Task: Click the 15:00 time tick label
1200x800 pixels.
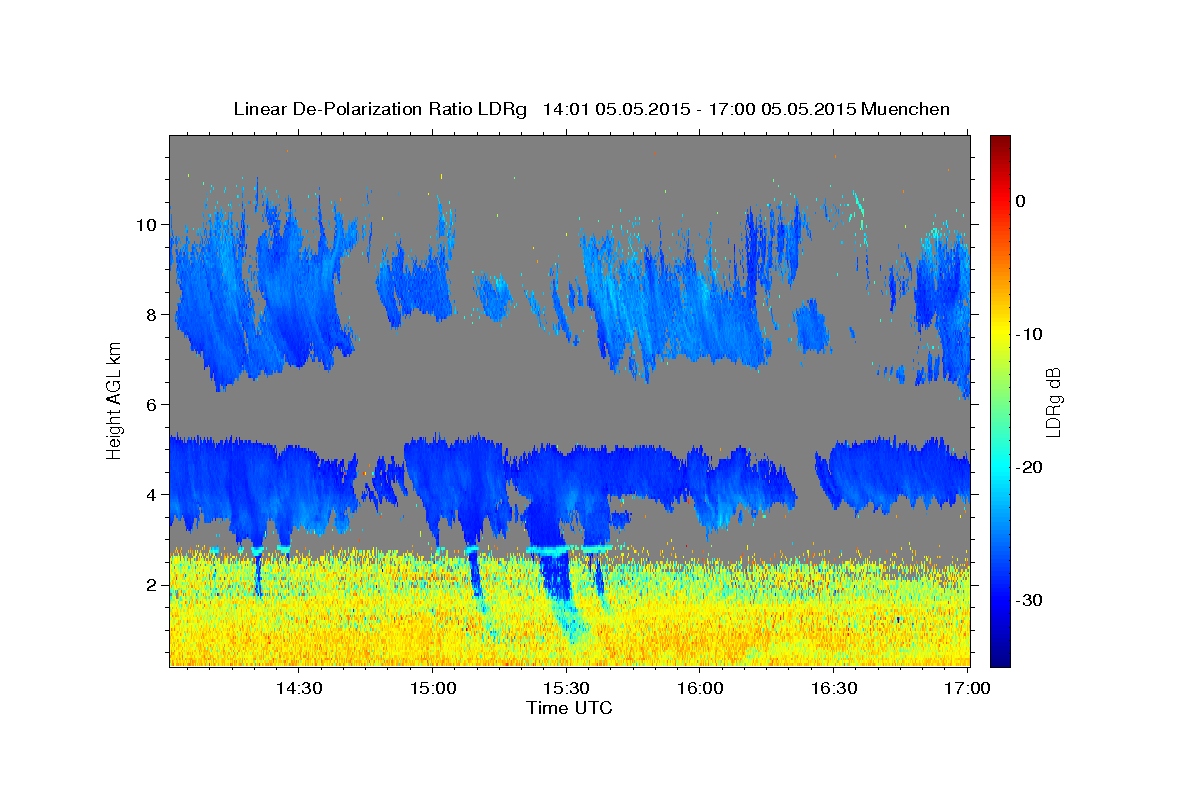Action: [432, 688]
